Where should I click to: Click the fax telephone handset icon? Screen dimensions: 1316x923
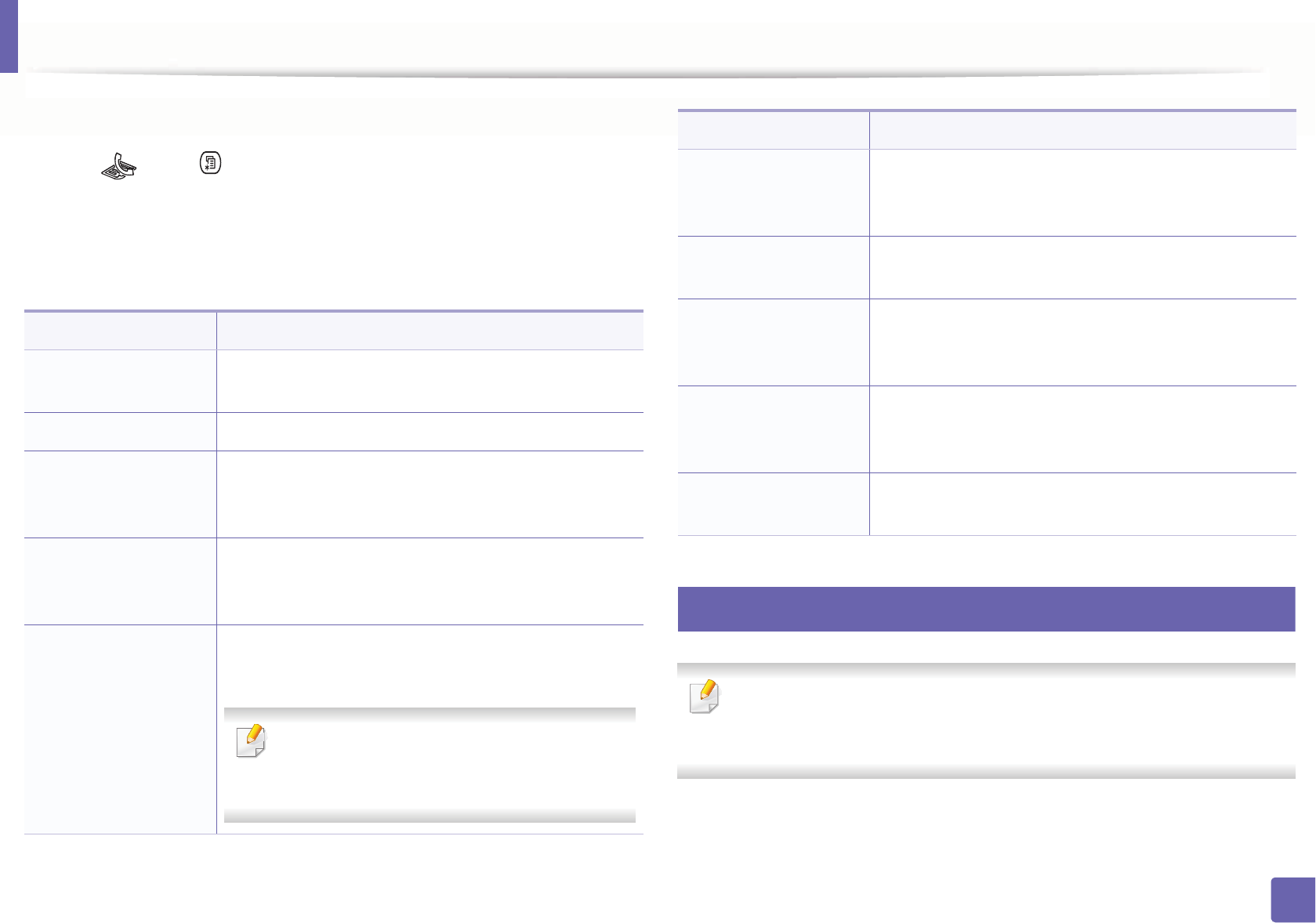[119, 165]
